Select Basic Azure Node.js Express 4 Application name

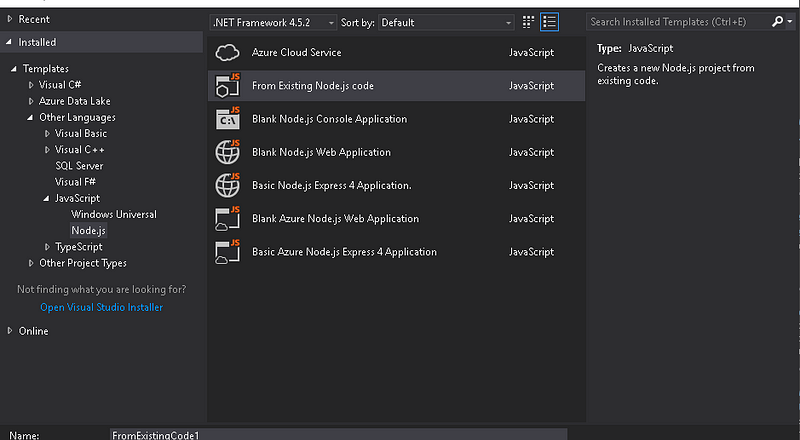pos(344,252)
